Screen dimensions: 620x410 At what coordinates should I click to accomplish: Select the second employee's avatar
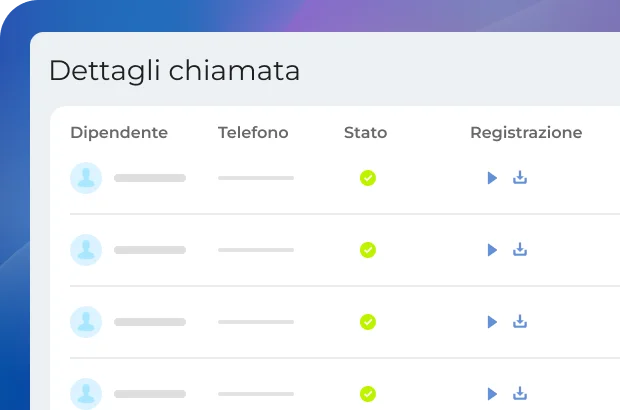click(86, 250)
